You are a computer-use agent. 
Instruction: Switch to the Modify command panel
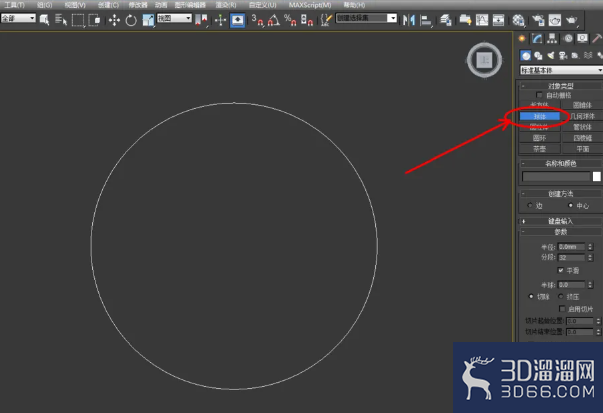[537, 38]
